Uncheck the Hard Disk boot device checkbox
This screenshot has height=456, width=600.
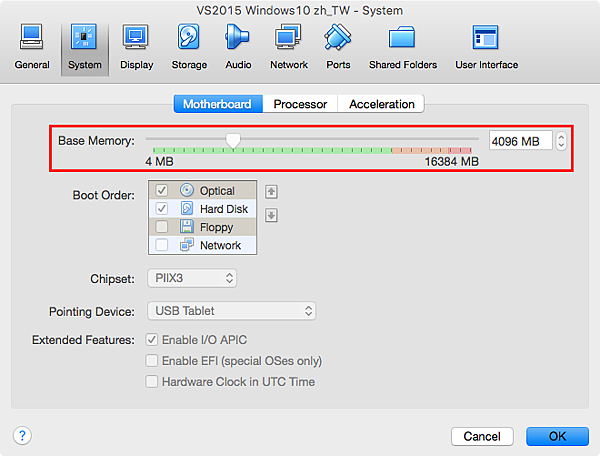pos(161,208)
